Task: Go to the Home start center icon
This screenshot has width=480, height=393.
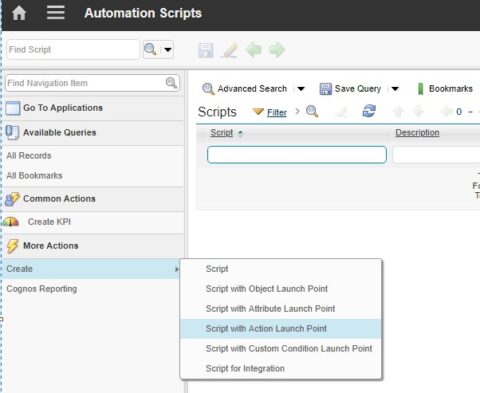Action: pyautogui.click(x=19, y=13)
